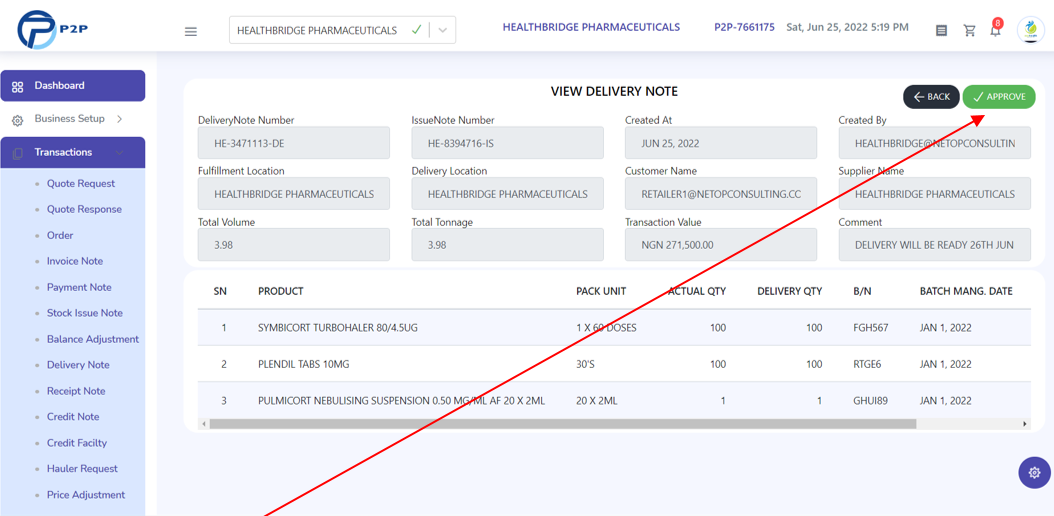This screenshot has width=1054, height=516.
Task: Open Delivery Note page in sidebar
Action: (78, 365)
